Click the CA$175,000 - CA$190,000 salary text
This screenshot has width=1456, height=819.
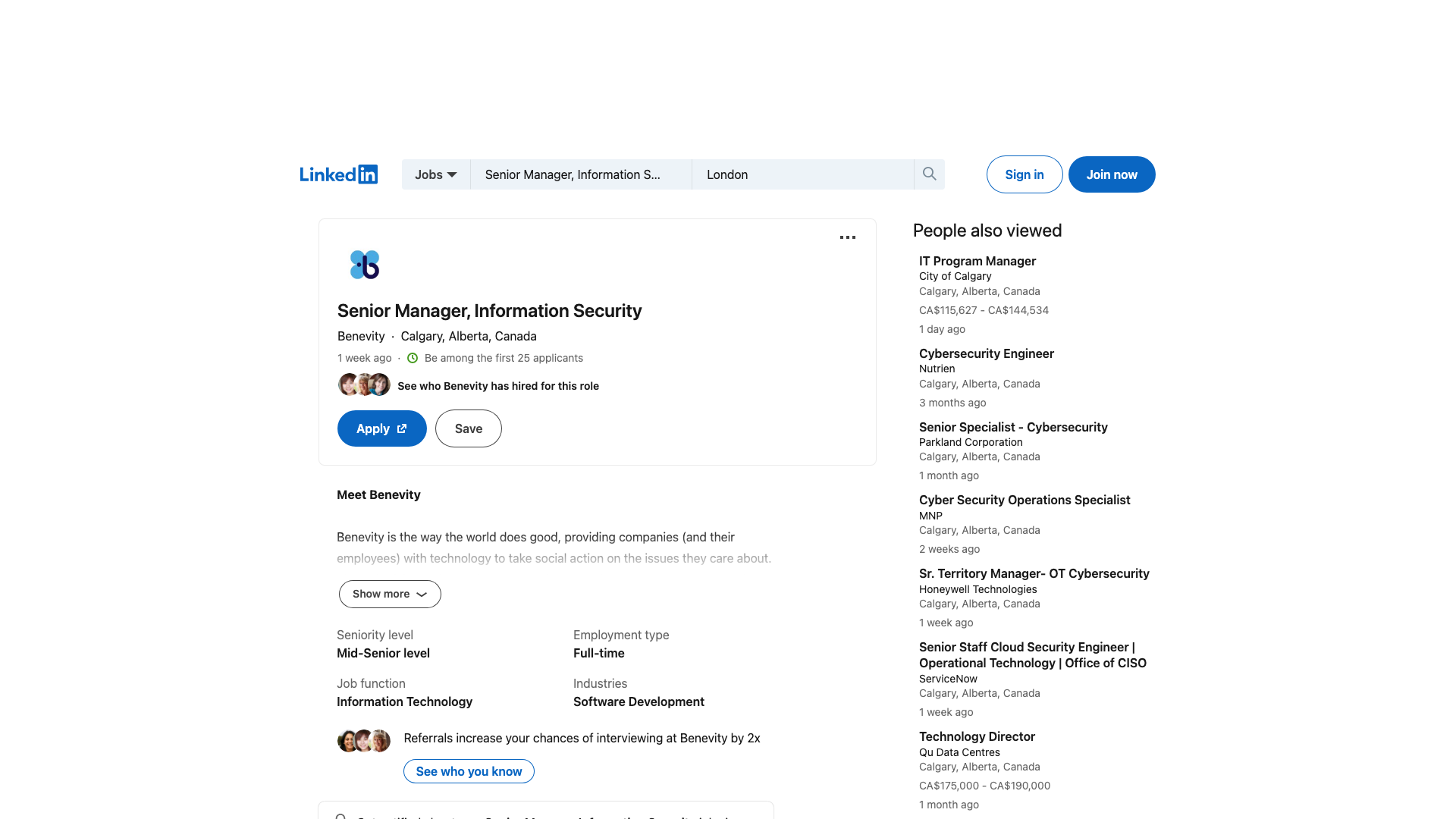pos(984,786)
